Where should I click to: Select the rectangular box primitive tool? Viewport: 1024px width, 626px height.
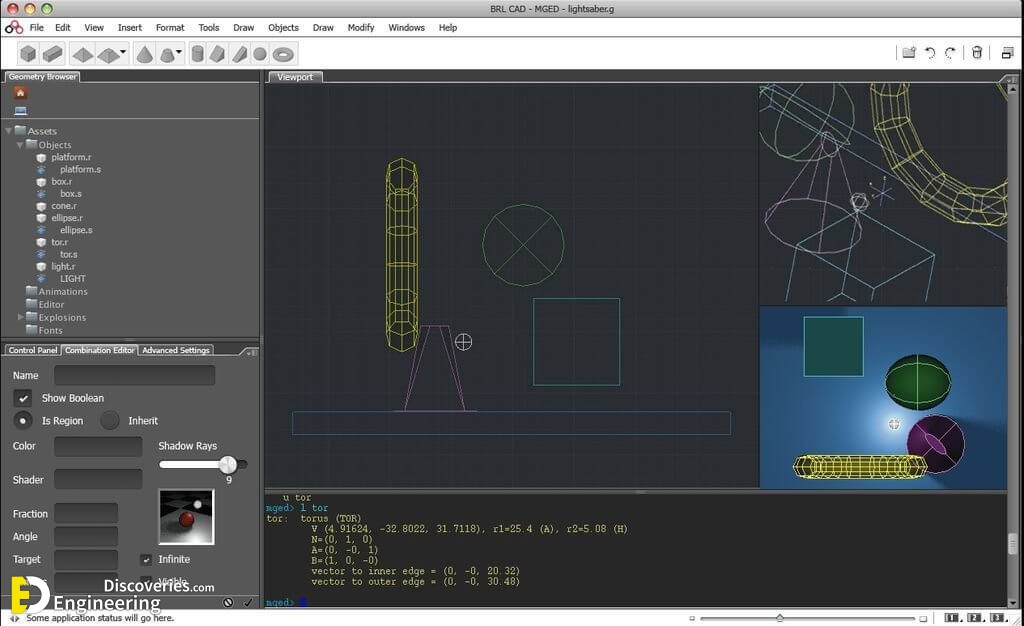(52, 54)
